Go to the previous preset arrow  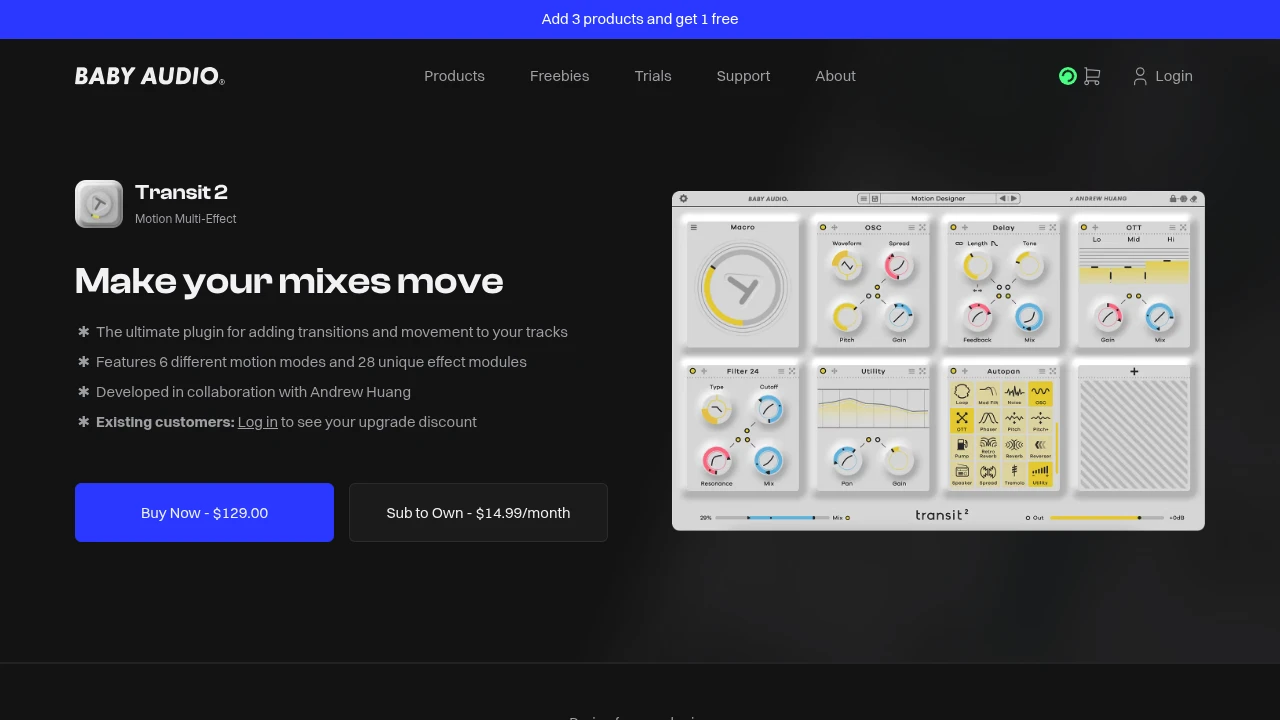point(1002,198)
